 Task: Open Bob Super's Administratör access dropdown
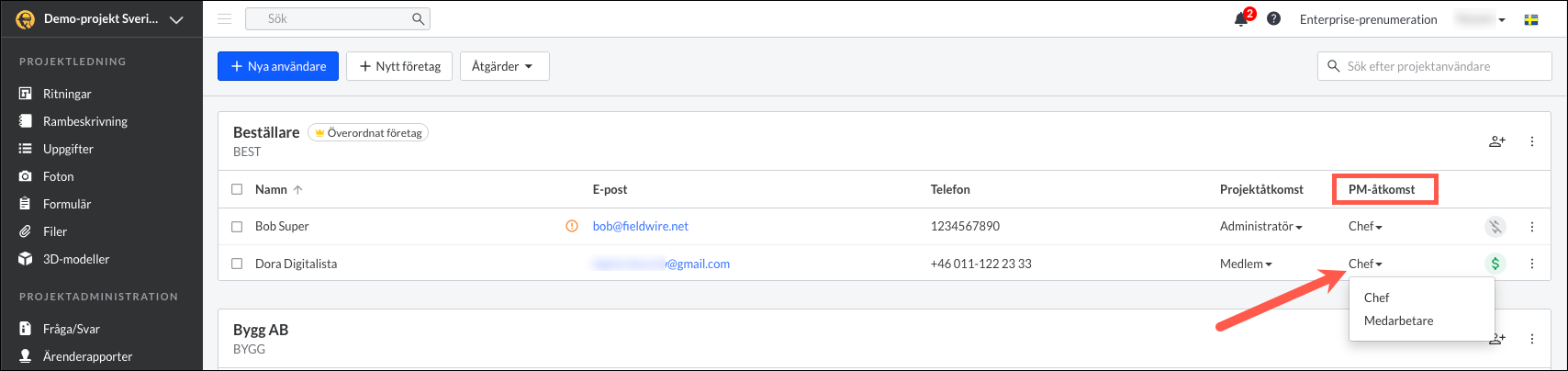point(1260,226)
